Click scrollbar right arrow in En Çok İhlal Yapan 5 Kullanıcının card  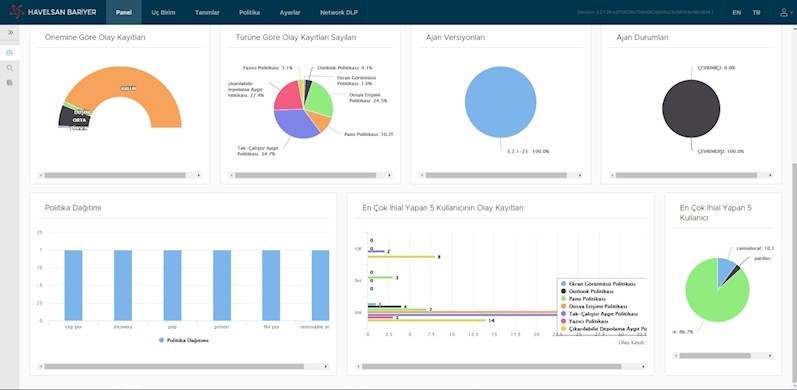(643, 366)
